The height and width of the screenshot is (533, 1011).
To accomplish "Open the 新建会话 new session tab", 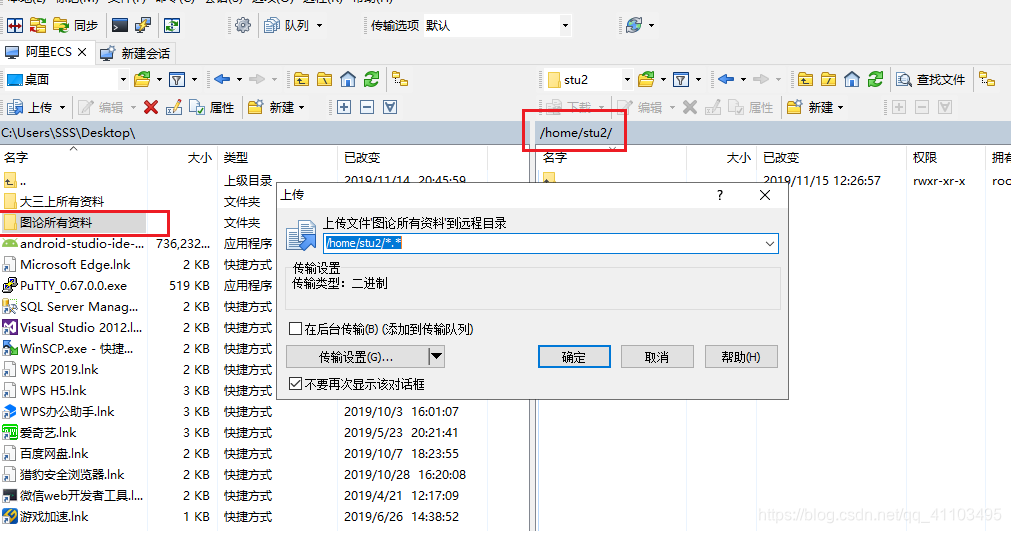I will [x=137, y=53].
